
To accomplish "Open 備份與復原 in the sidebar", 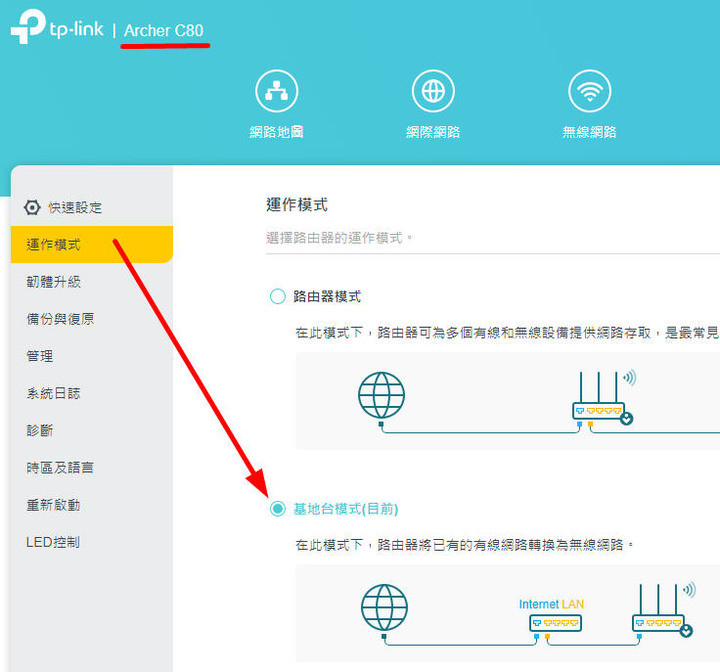I will tap(61, 319).
